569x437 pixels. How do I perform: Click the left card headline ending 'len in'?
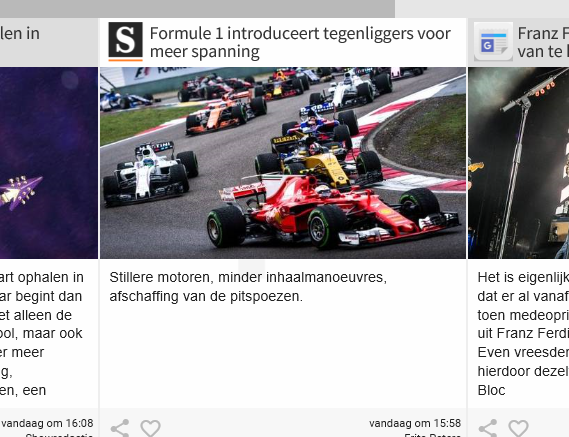coord(20,33)
